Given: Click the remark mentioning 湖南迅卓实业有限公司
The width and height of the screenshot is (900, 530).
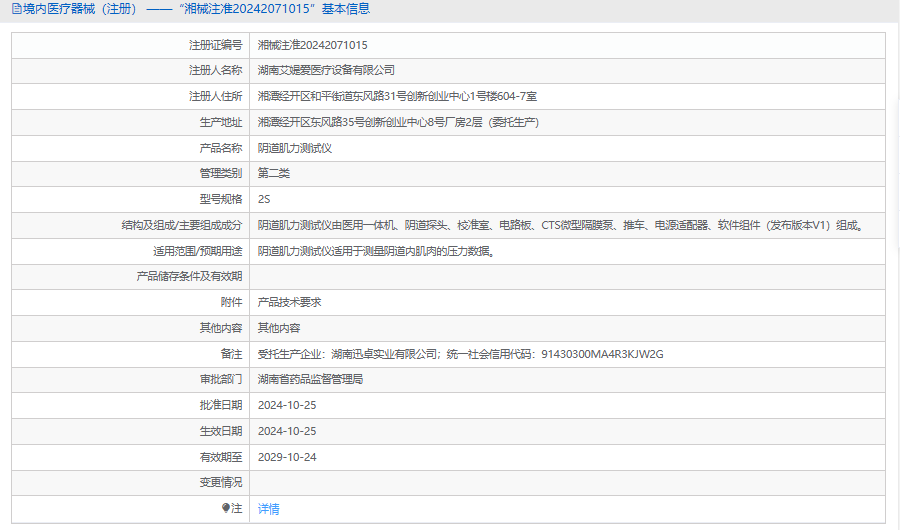Looking at the screenshot, I should 460,354.
